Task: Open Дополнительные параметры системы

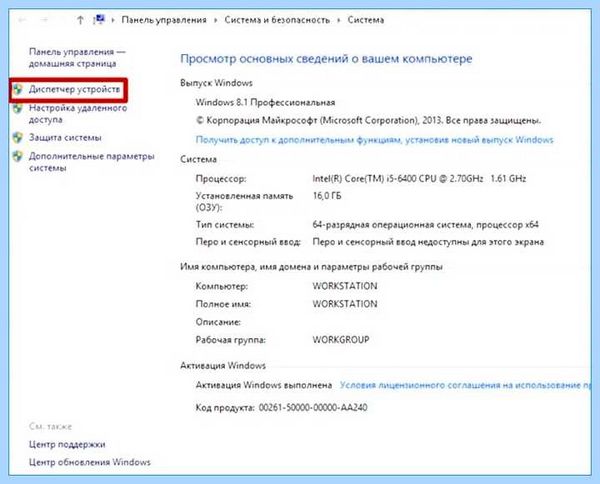Action: [91, 162]
